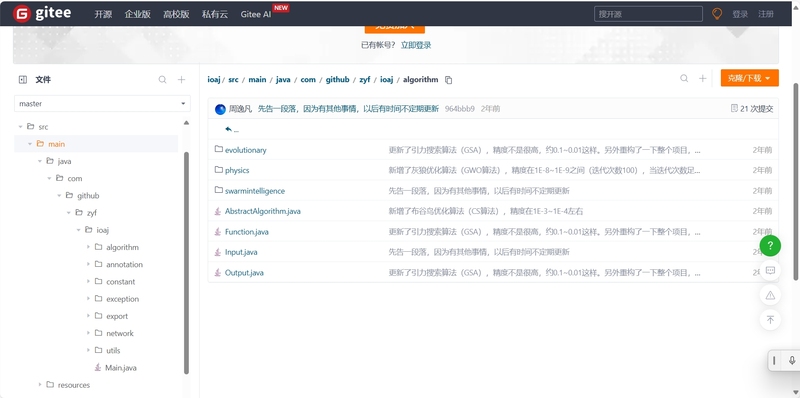
Task: Click the back-to-top arrow icon
Action: tap(770, 320)
